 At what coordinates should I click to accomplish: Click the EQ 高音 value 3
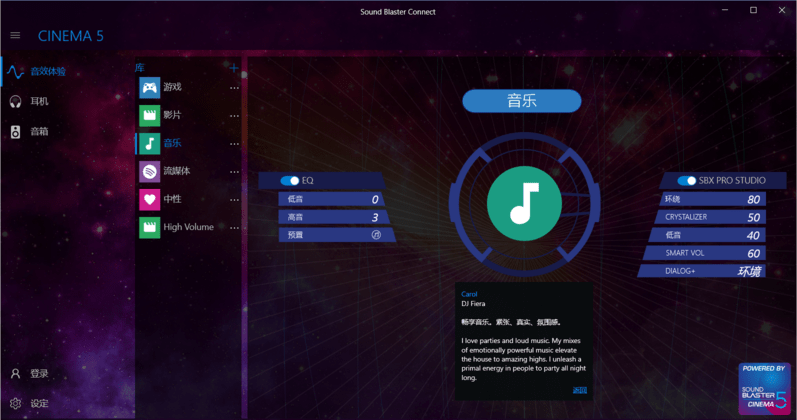coord(375,218)
